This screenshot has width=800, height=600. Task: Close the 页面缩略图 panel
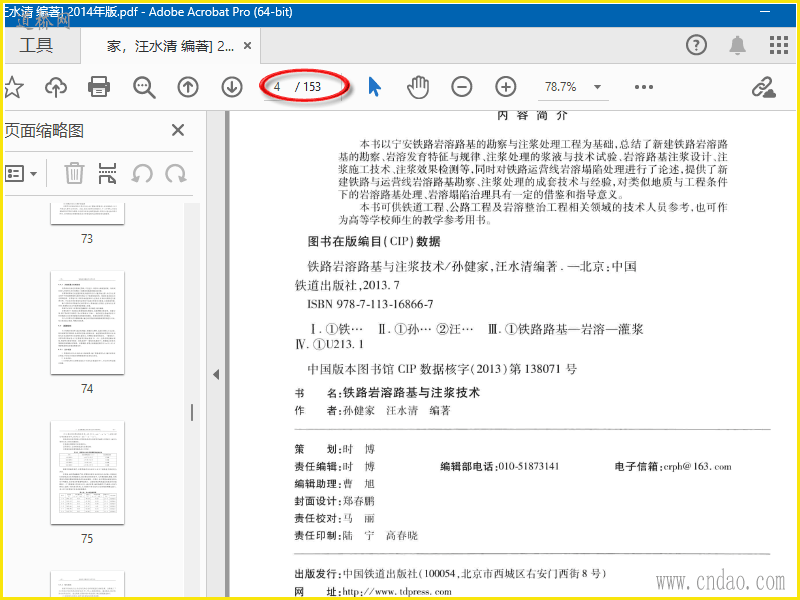click(178, 130)
